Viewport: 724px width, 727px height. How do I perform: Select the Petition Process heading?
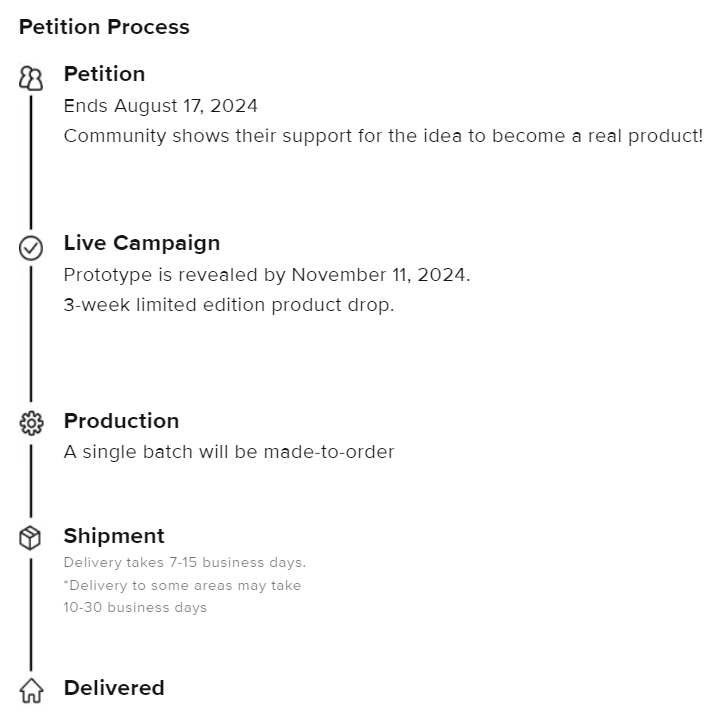click(104, 27)
